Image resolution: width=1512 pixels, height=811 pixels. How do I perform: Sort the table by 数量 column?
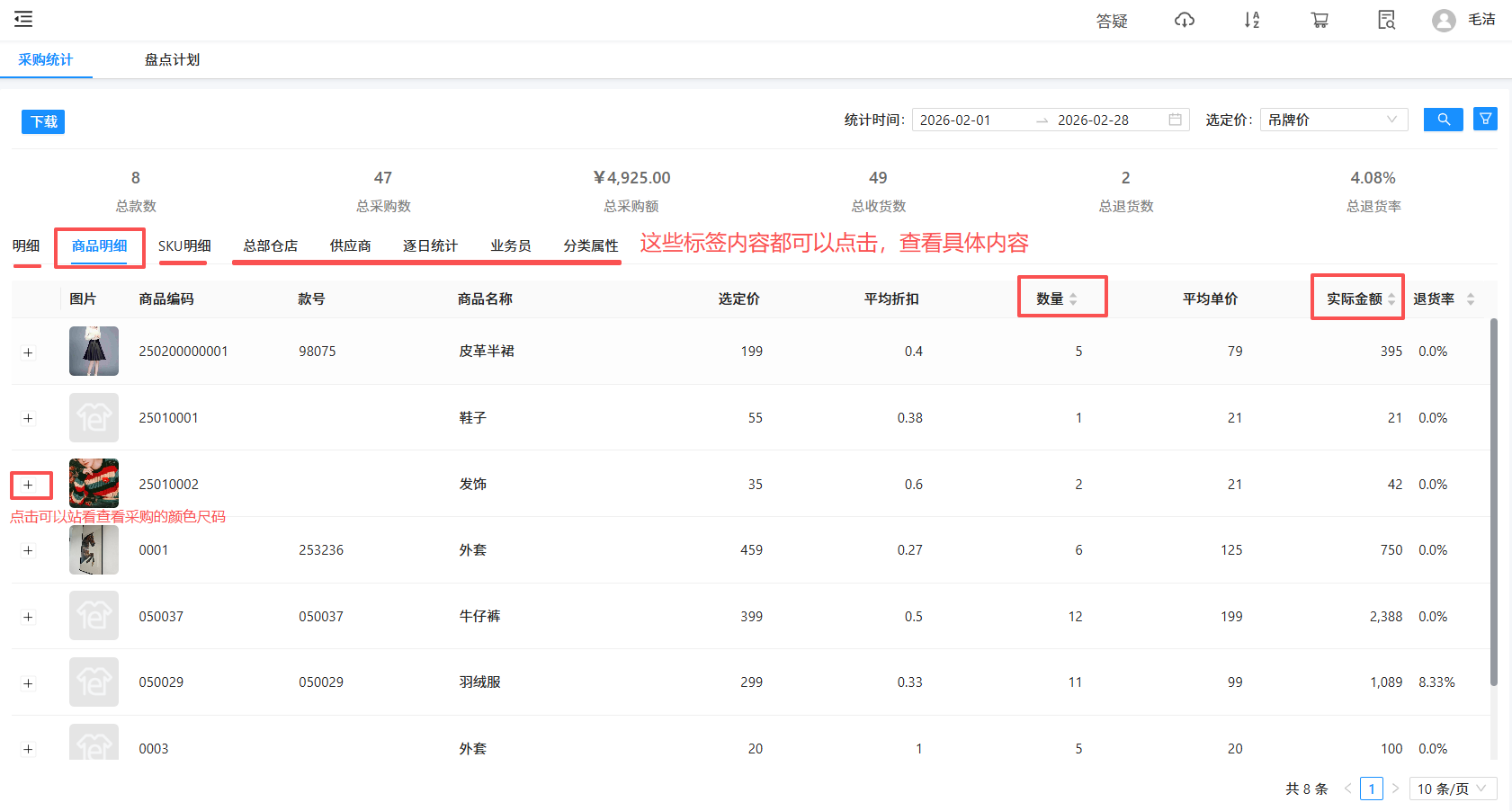[x=1072, y=299]
